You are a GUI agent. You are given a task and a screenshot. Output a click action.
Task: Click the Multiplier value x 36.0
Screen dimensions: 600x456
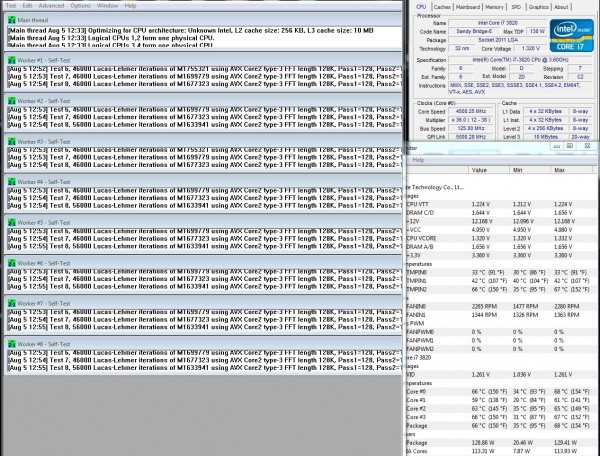(x=471, y=120)
